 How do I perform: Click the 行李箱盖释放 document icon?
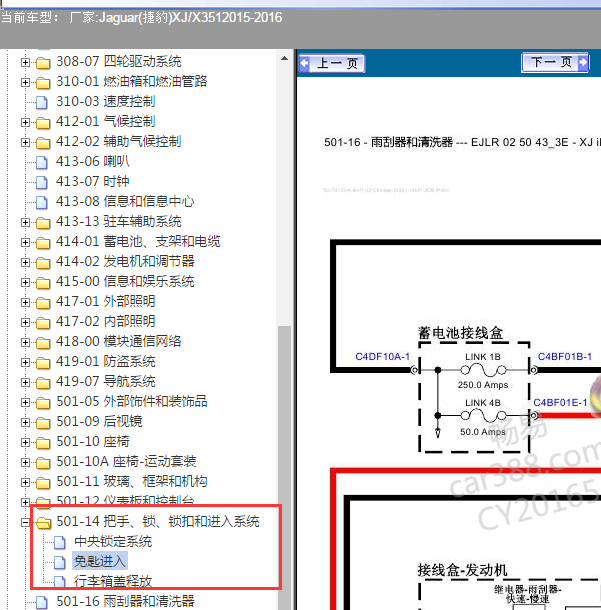(60, 582)
